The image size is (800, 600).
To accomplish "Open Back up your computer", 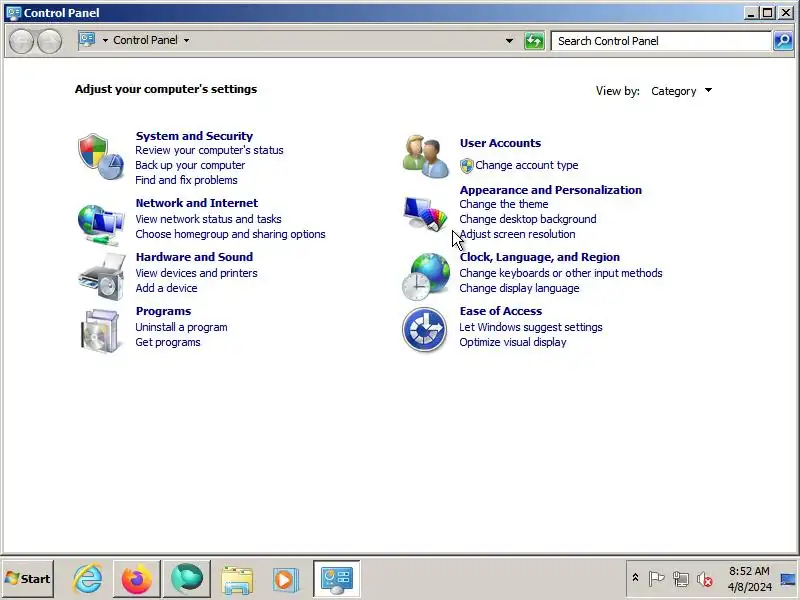I will pyautogui.click(x=190, y=165).
